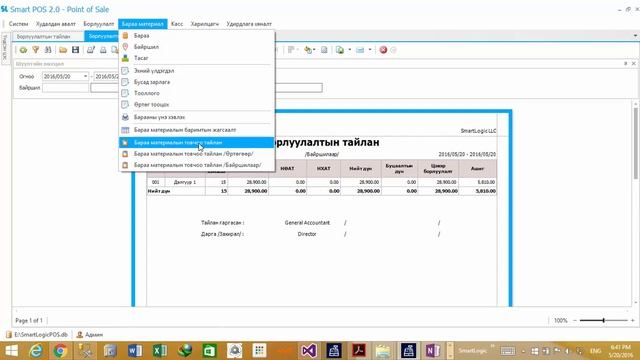Click the Бараа материал menu header

tap(142, 24)
